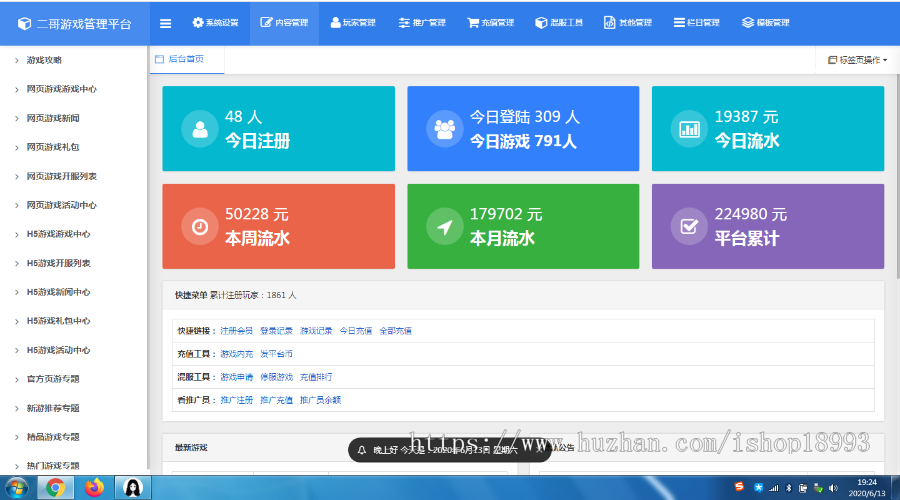Click the 本月流水 paper plane icon
Screen dimensions: 900x500
pos(445,227)
